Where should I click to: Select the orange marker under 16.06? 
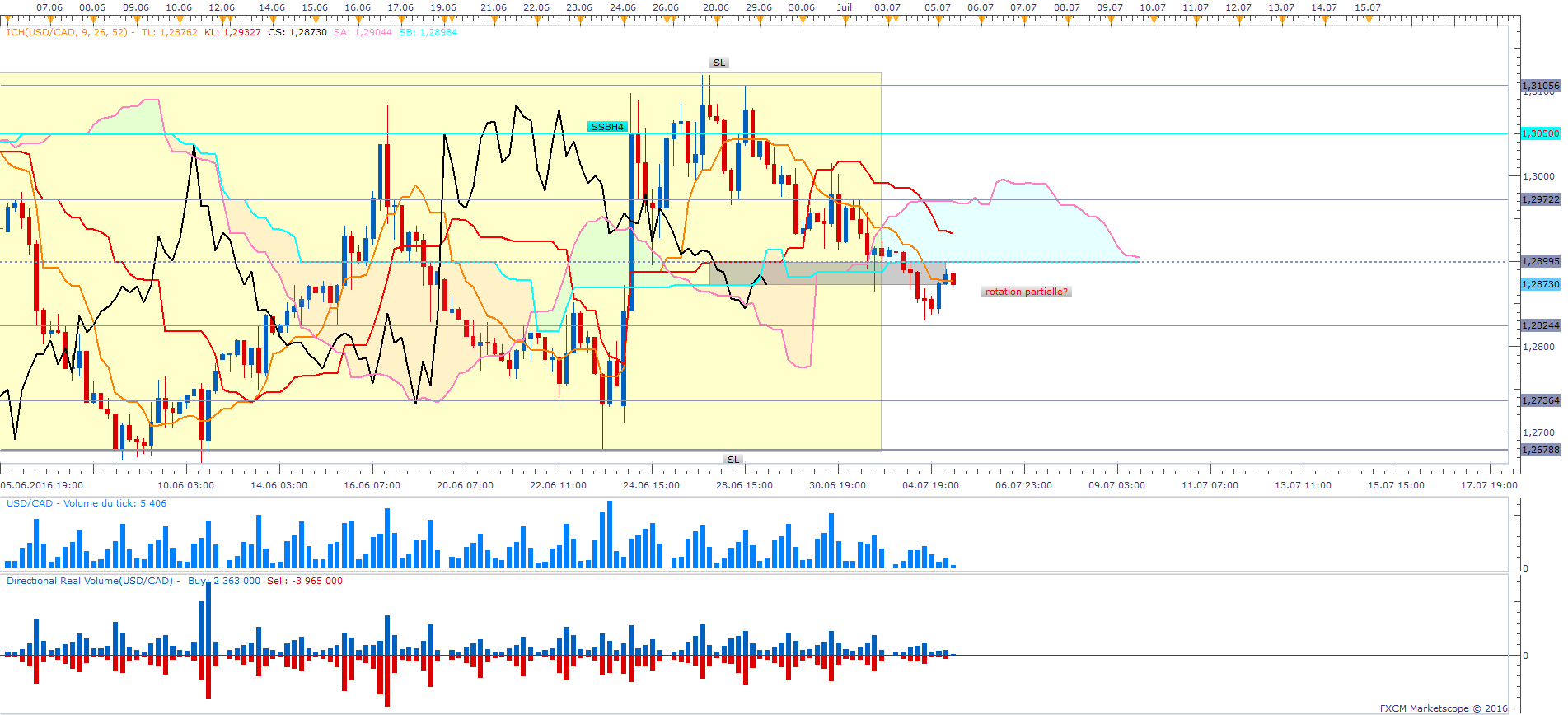[x=358, y=17]
